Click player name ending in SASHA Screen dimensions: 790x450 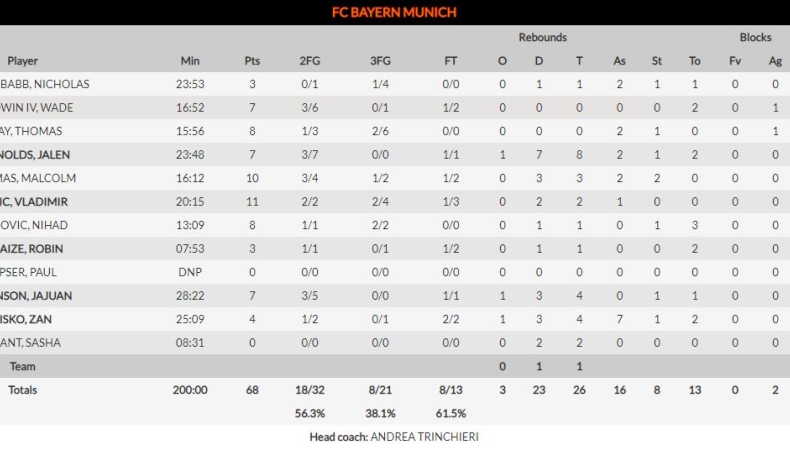pos(31,343)
